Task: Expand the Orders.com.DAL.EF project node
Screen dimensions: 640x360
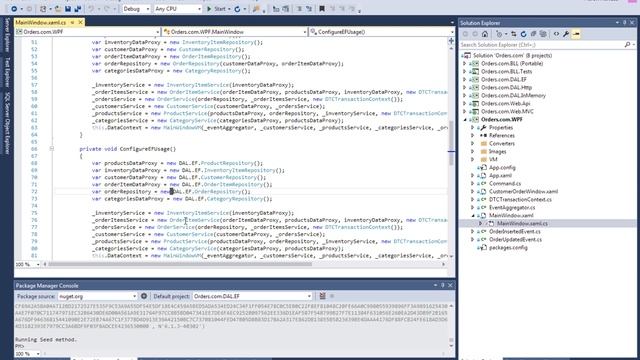Action: [x=464, y=80]
